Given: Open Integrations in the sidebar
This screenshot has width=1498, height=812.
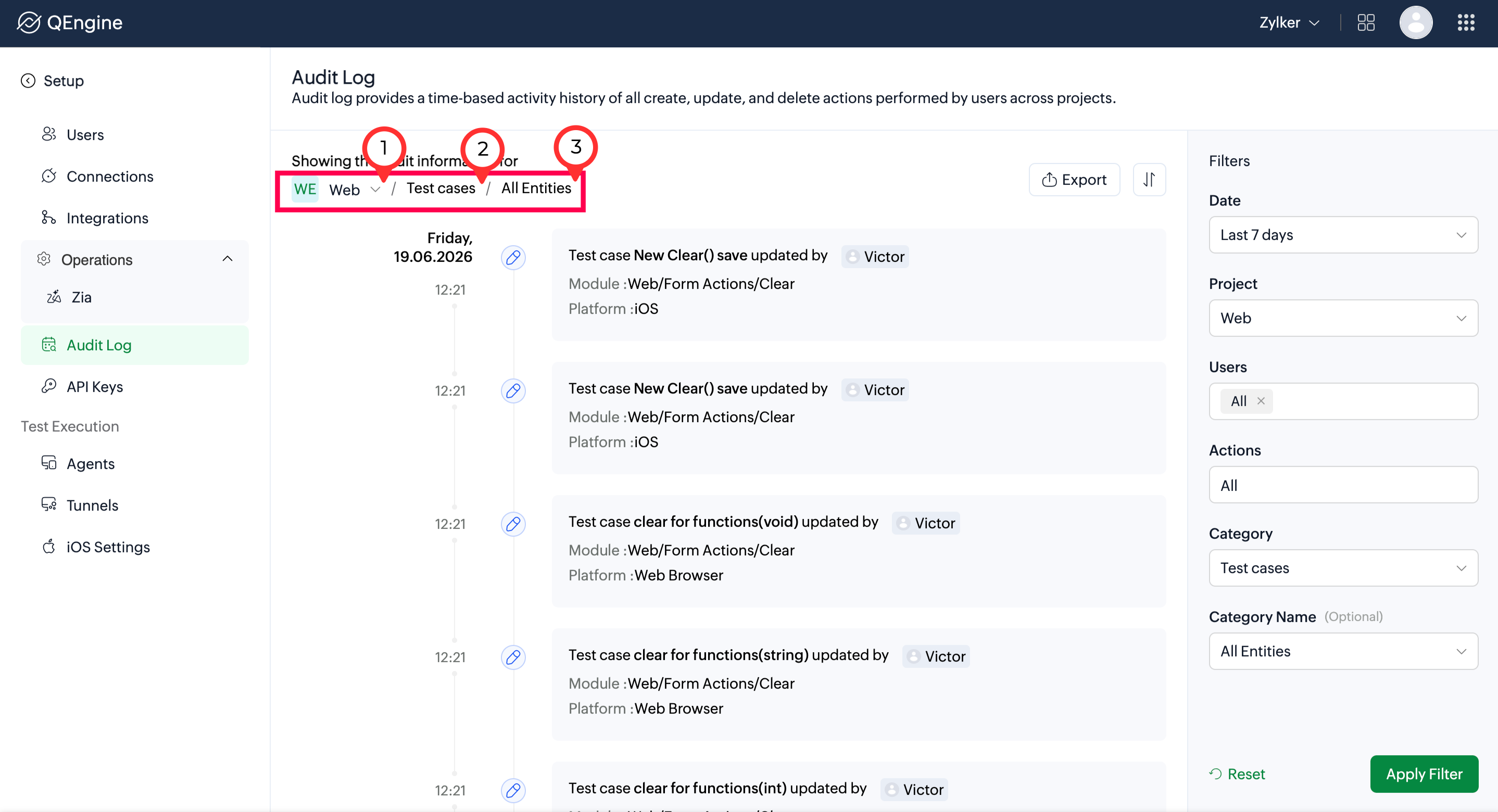Looking at the screenshot, I should 108,218.
